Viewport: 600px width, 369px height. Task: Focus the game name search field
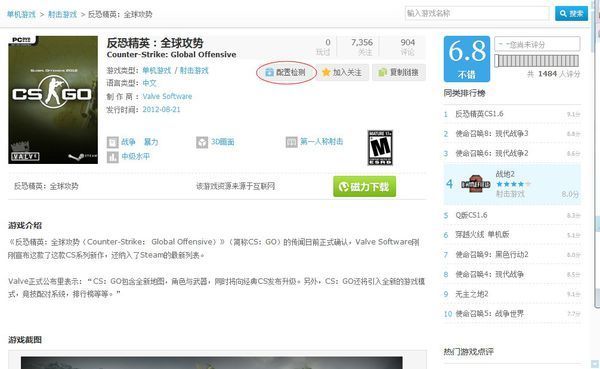click(x=477, y=13)
